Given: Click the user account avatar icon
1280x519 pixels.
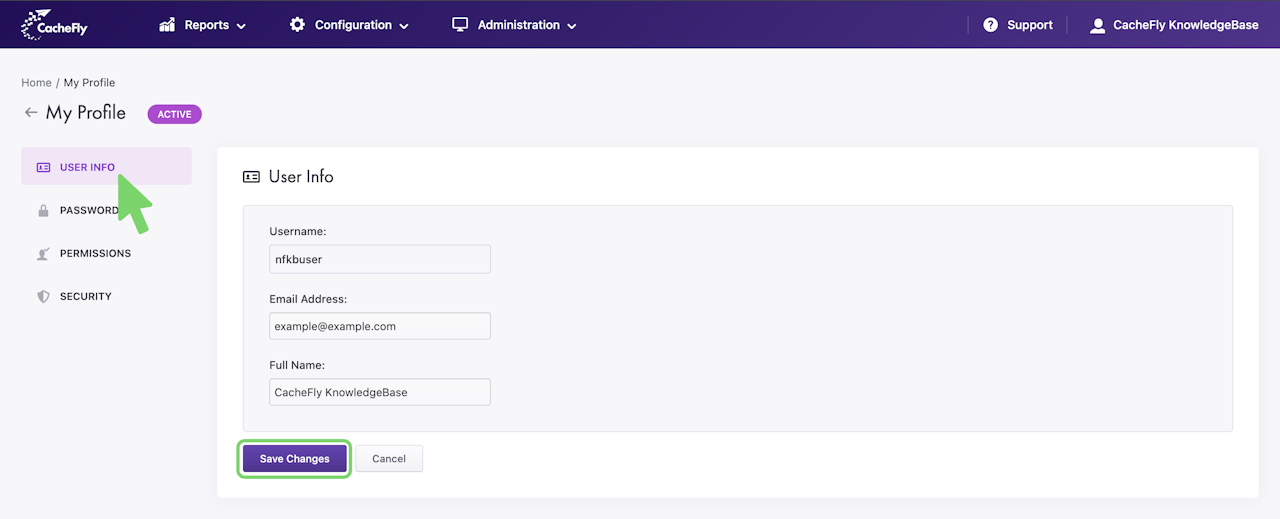Looking at the screenshot, I should (x=1098, y=25).
